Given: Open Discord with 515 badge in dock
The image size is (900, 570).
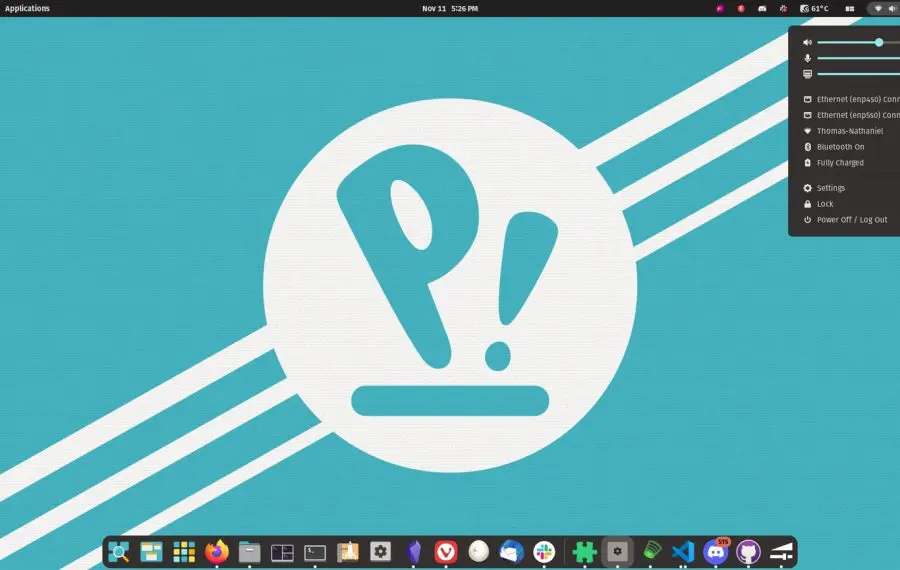Looking at the screenshot, I should click(716, 552).
